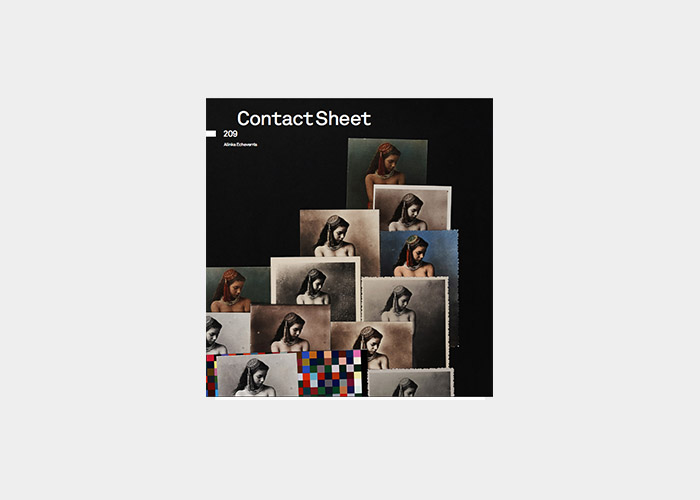This screenshot has width=700, height=500.
Task: Click the white bar left of 209
Action: point(211,133)
